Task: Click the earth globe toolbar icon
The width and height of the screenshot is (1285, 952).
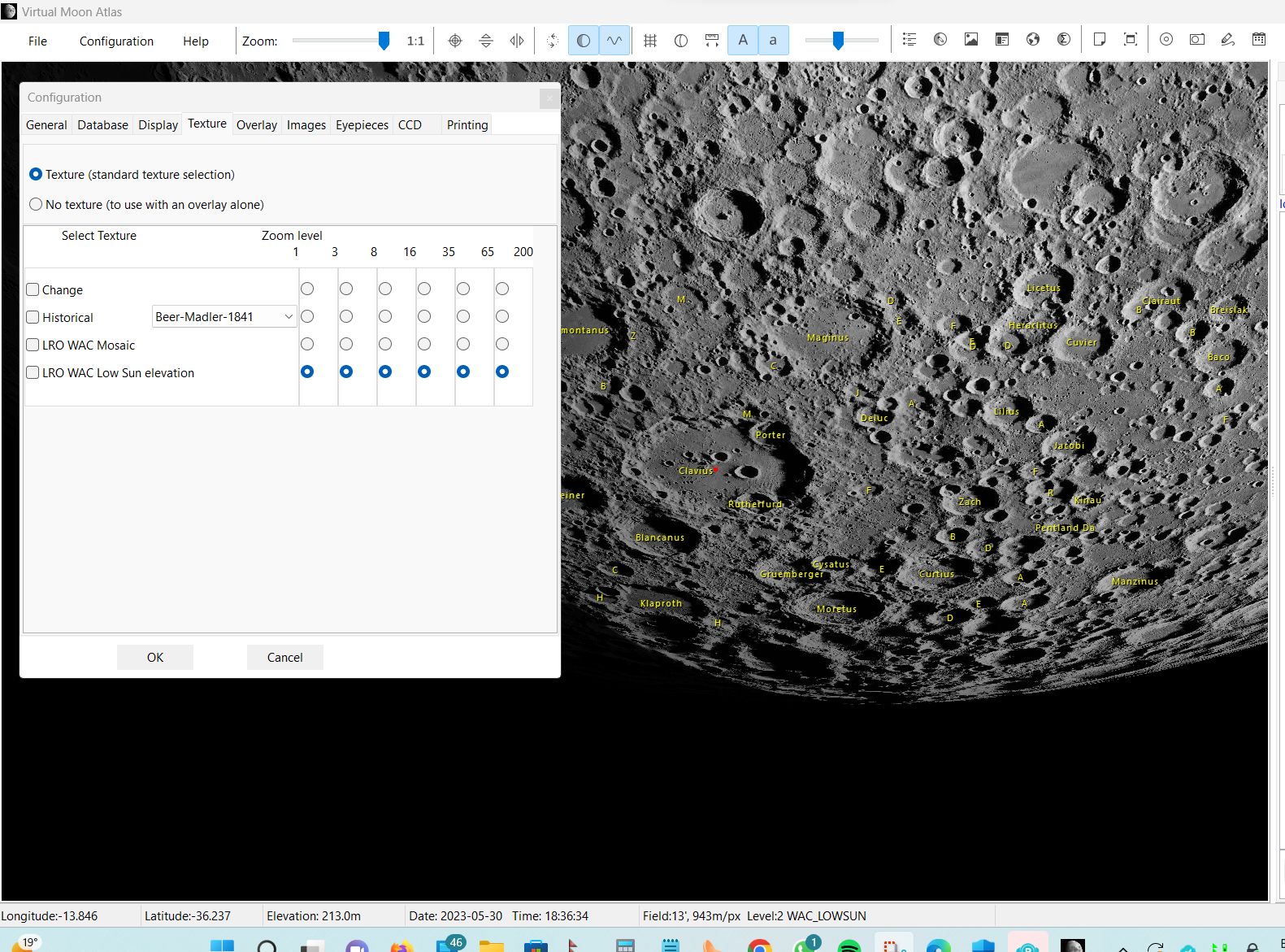Action: coord(1033,40)
